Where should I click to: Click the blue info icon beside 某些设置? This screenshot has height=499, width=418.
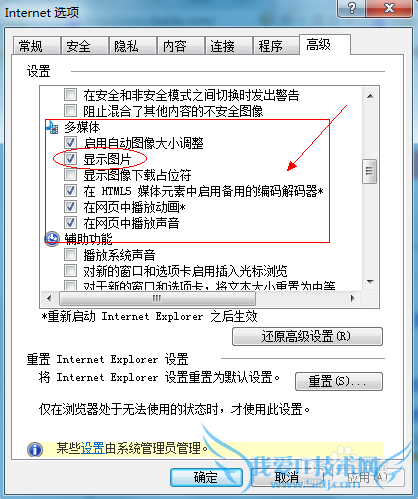point(35,449)
